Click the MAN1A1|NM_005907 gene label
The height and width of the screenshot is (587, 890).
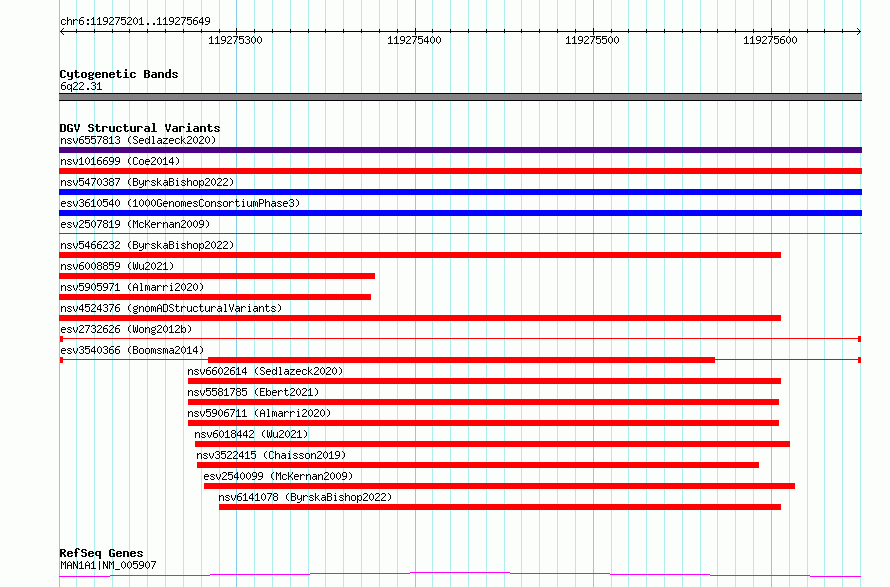(x=108, y=565)
